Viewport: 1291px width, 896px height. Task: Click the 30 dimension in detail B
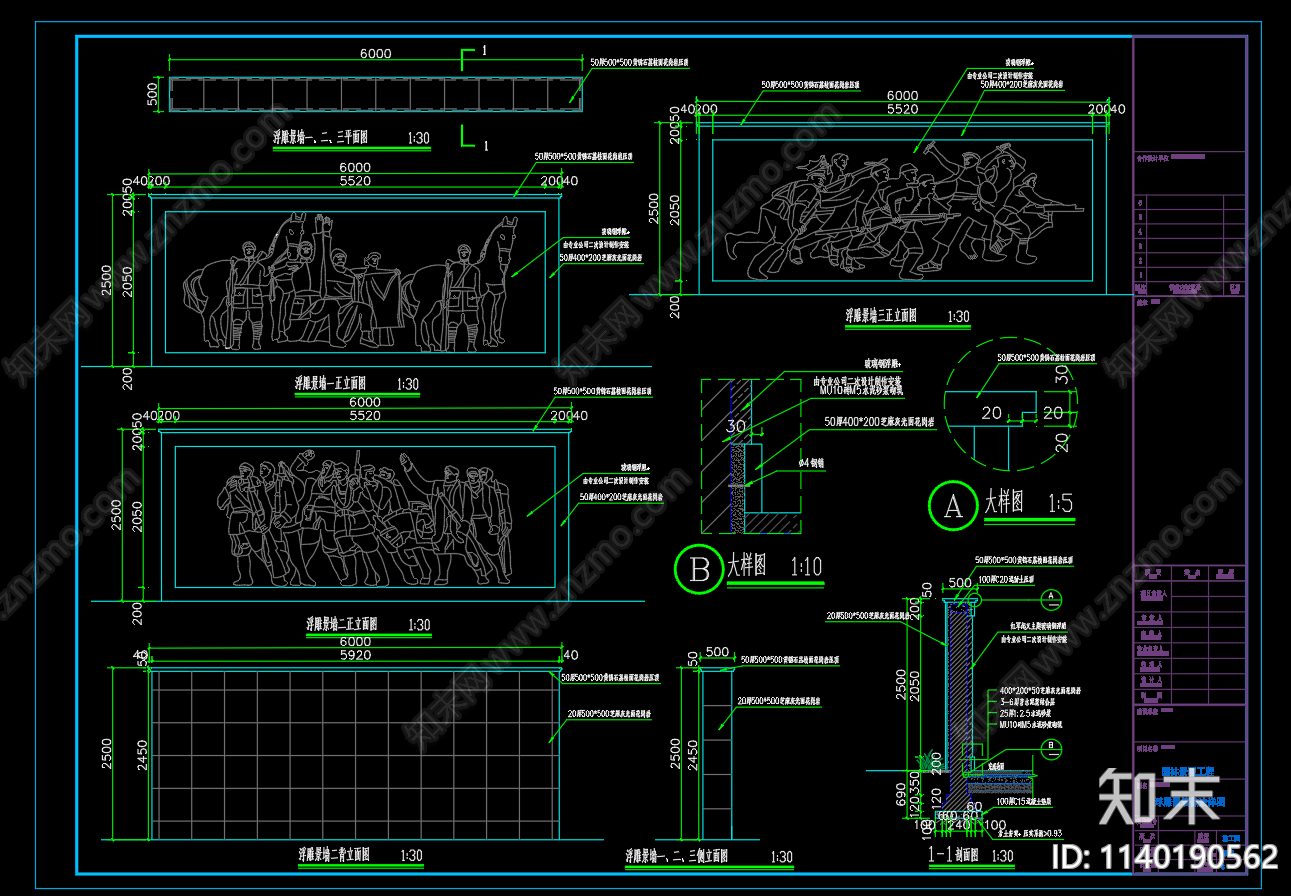click(x=736, y=426)
